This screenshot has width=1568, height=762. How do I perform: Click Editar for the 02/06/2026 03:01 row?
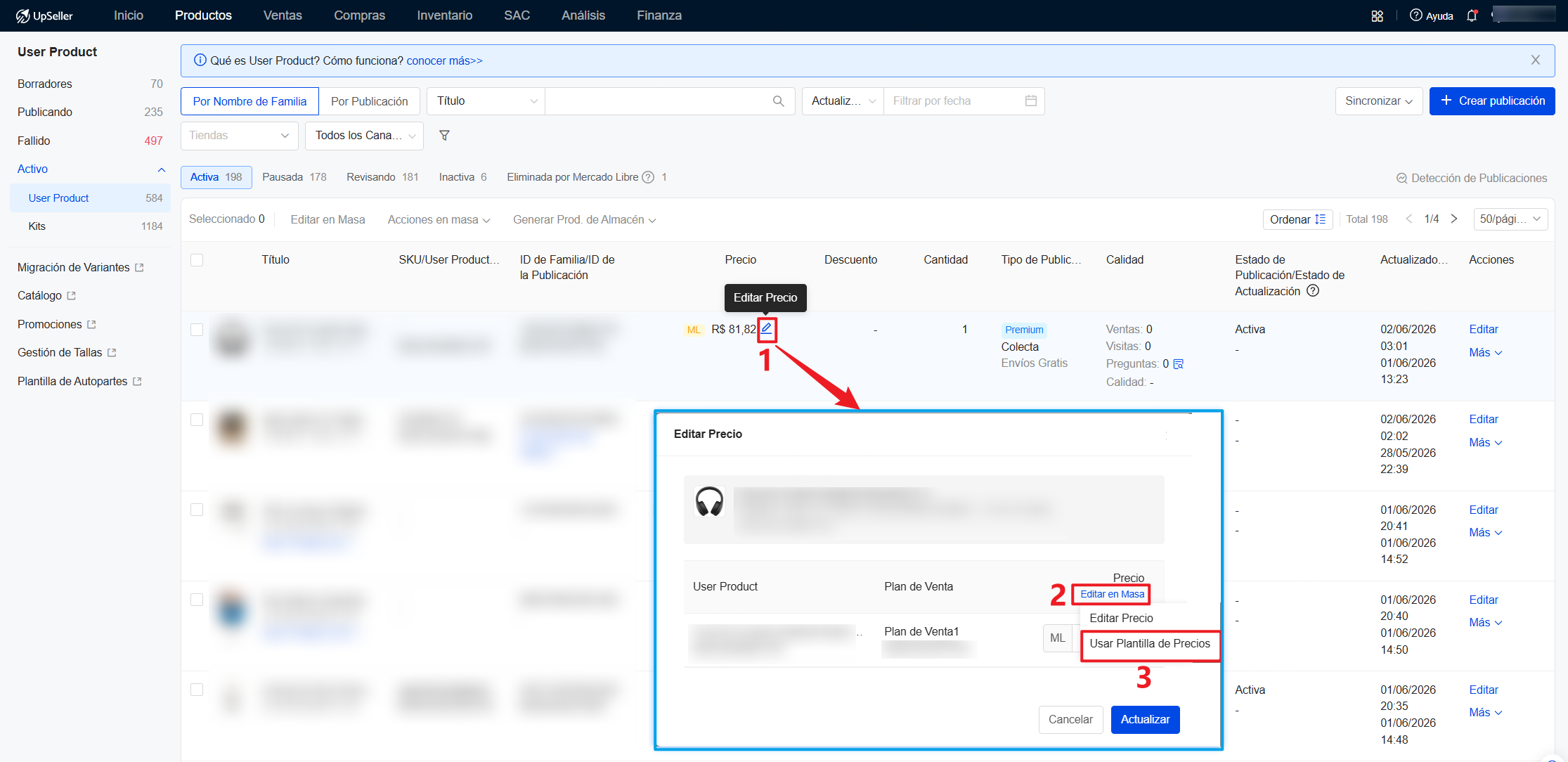(x=1484, y=330)
